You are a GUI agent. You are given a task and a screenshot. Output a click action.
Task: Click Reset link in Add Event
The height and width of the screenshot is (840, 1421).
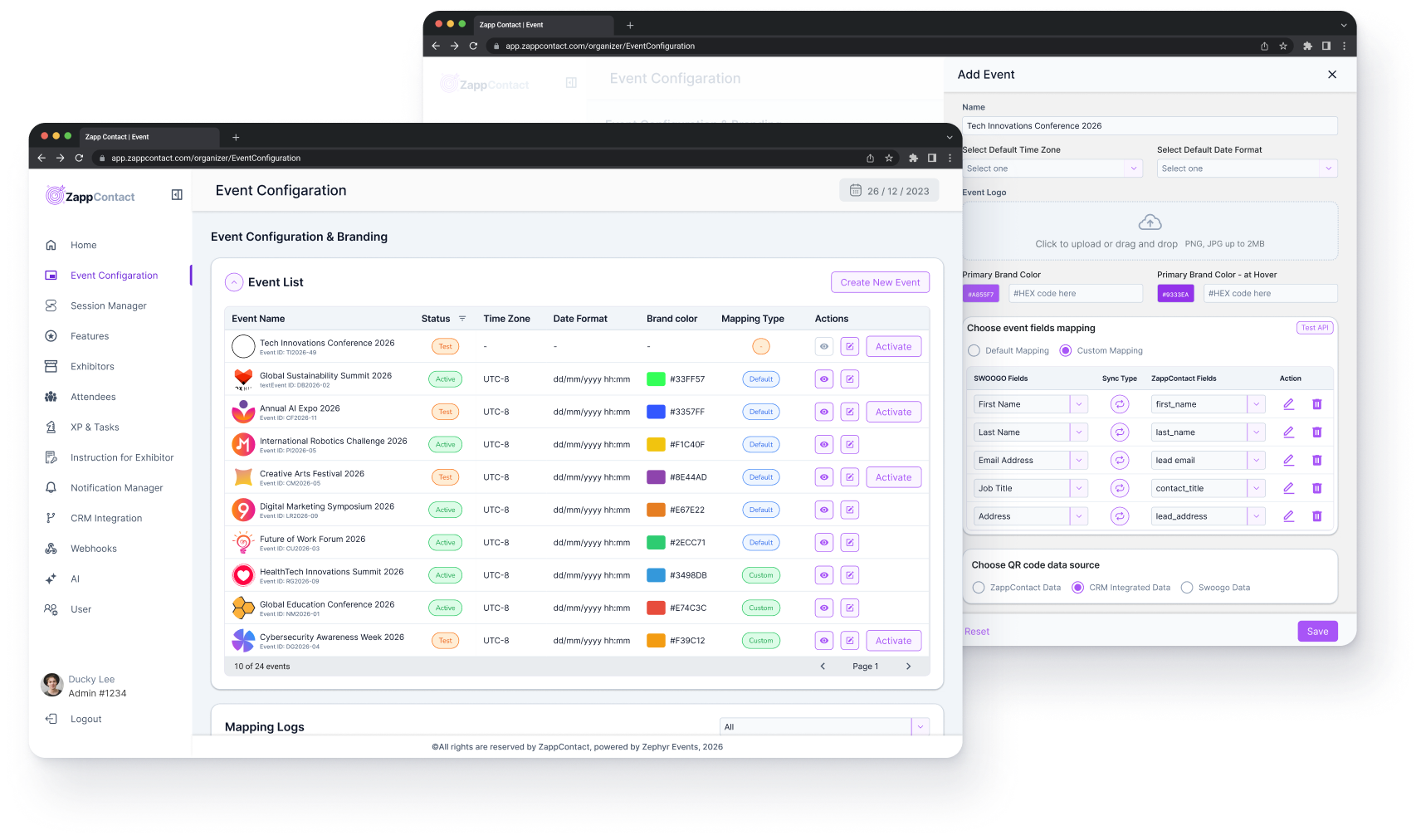pos(977,632)
